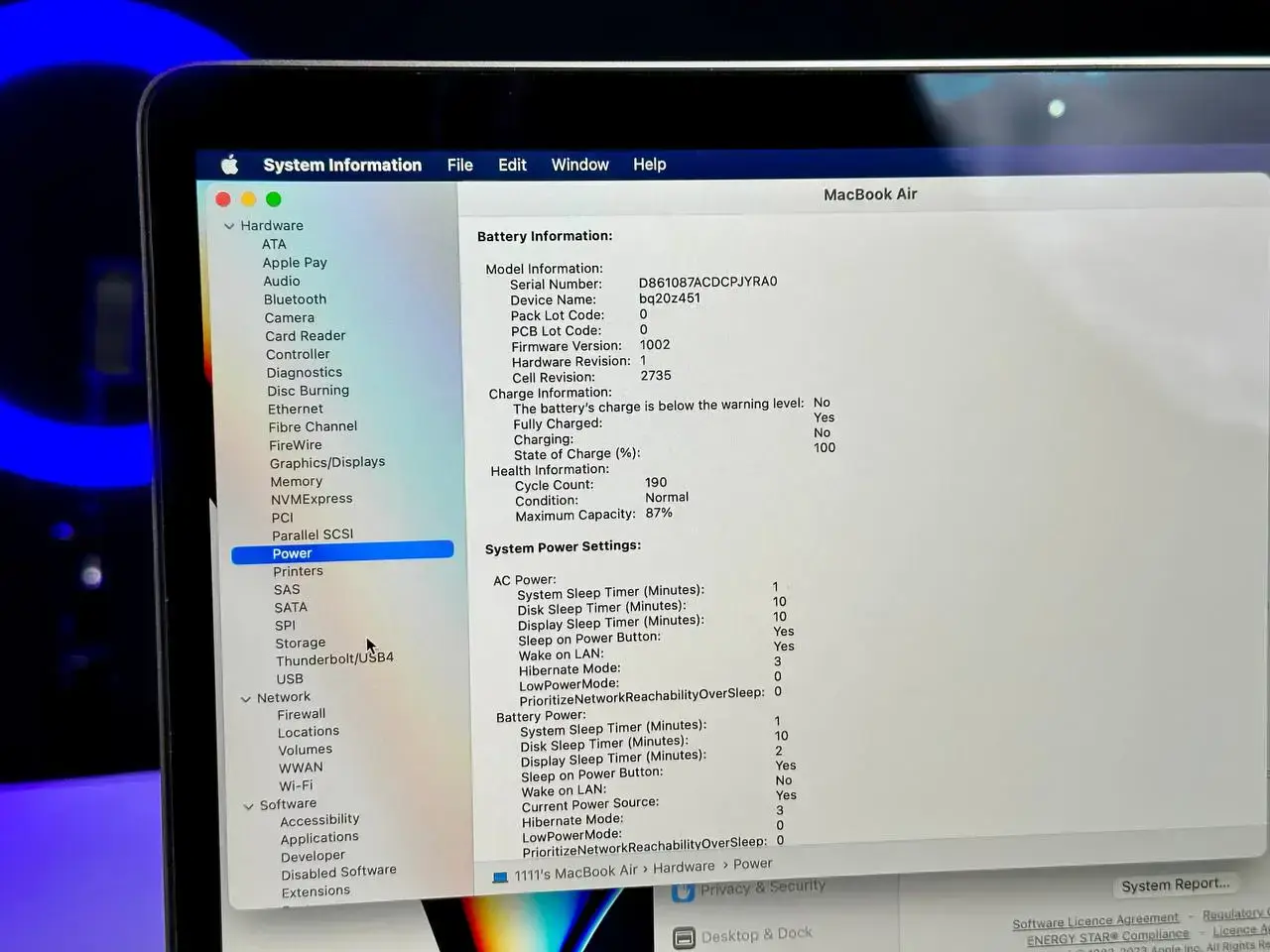The width and height of the screenshot is (1270, 952).
Task: Select USB in the sidebar
Action: pos(290,679)
